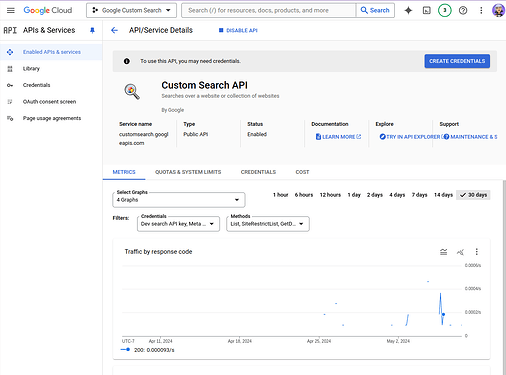Viewport: 506px width, 375px height.
Task: Click the Page usage agreements icon
Action: tap(10, 118)
